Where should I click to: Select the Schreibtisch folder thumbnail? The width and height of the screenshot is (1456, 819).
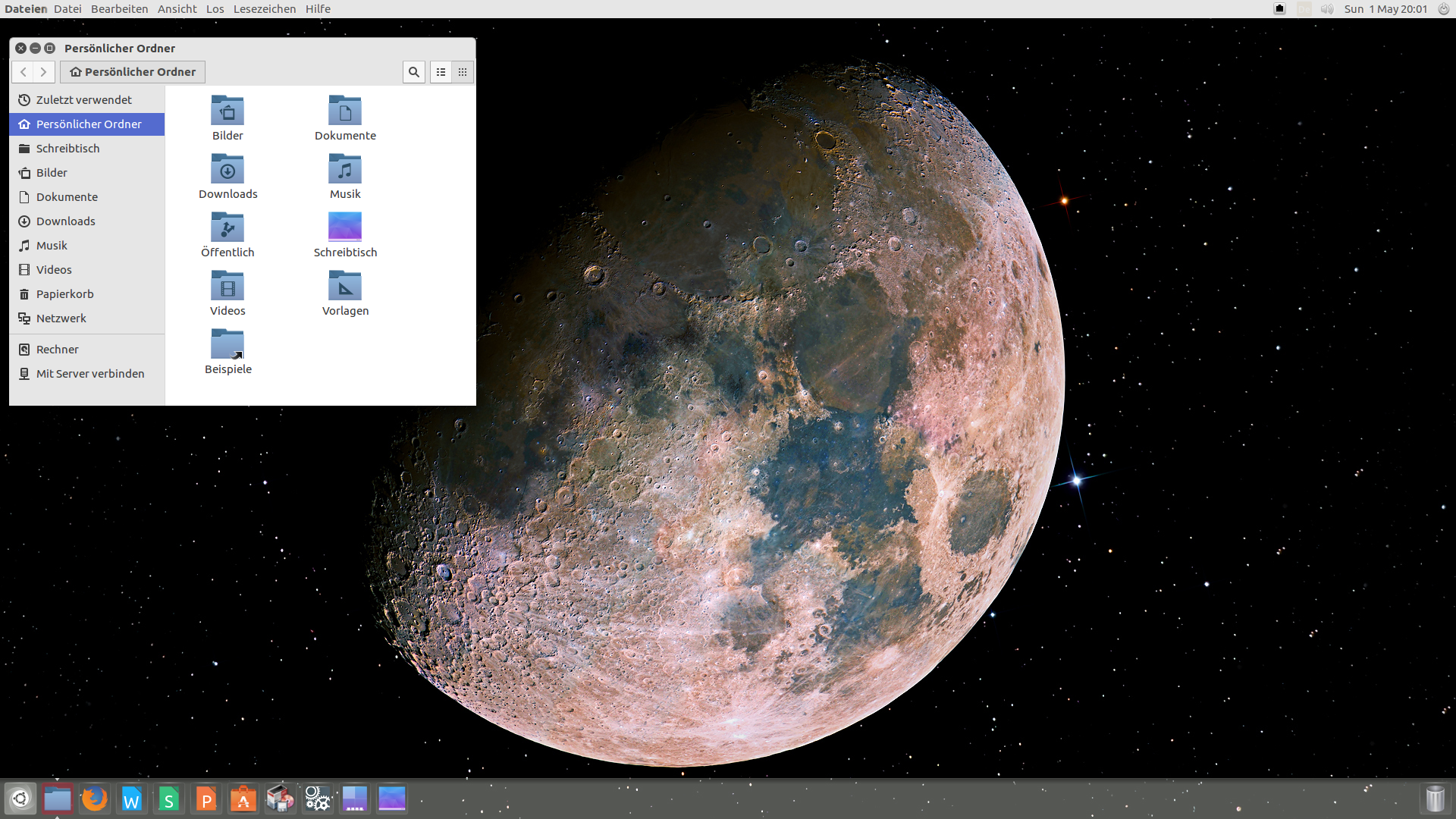[x=345, y=227]
